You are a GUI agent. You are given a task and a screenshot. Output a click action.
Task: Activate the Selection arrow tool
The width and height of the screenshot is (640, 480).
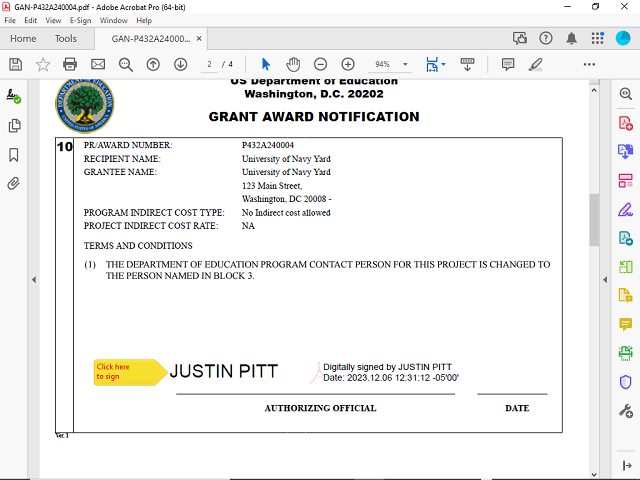[266, 64]
